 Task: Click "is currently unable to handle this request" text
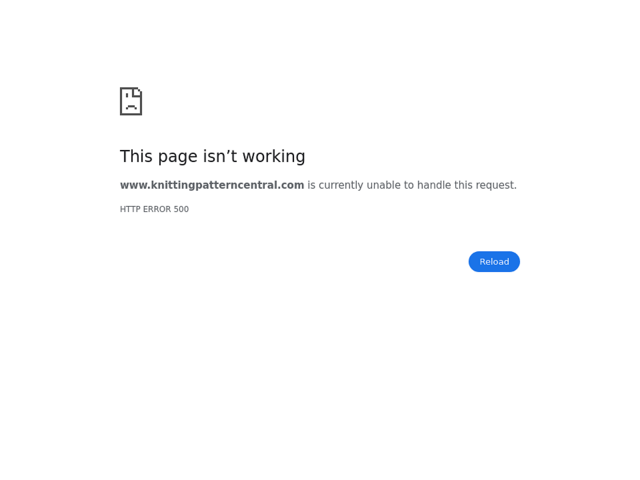coord(412,185)
